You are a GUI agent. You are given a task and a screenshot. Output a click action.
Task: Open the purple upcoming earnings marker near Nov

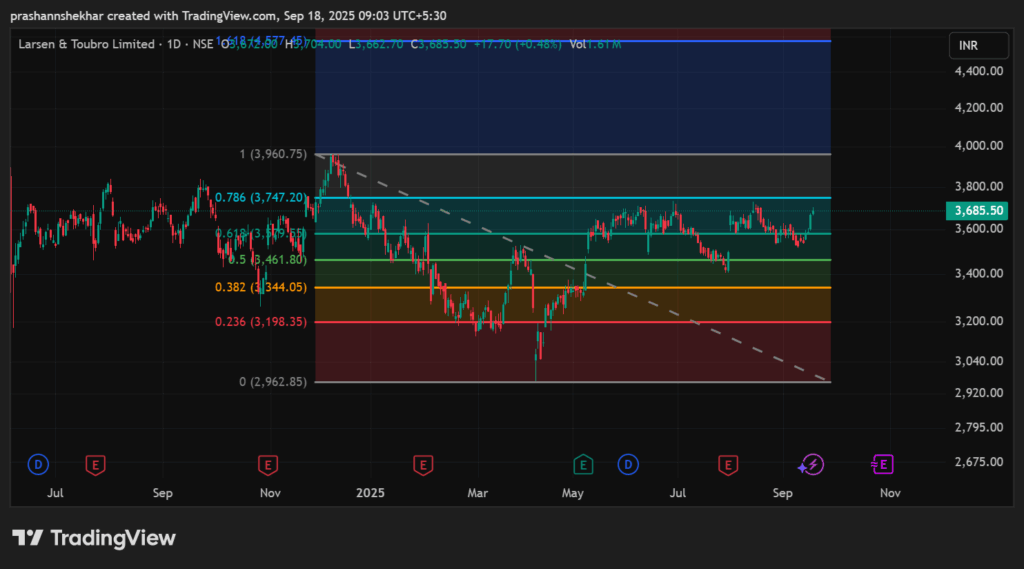[x=882, y=464]
